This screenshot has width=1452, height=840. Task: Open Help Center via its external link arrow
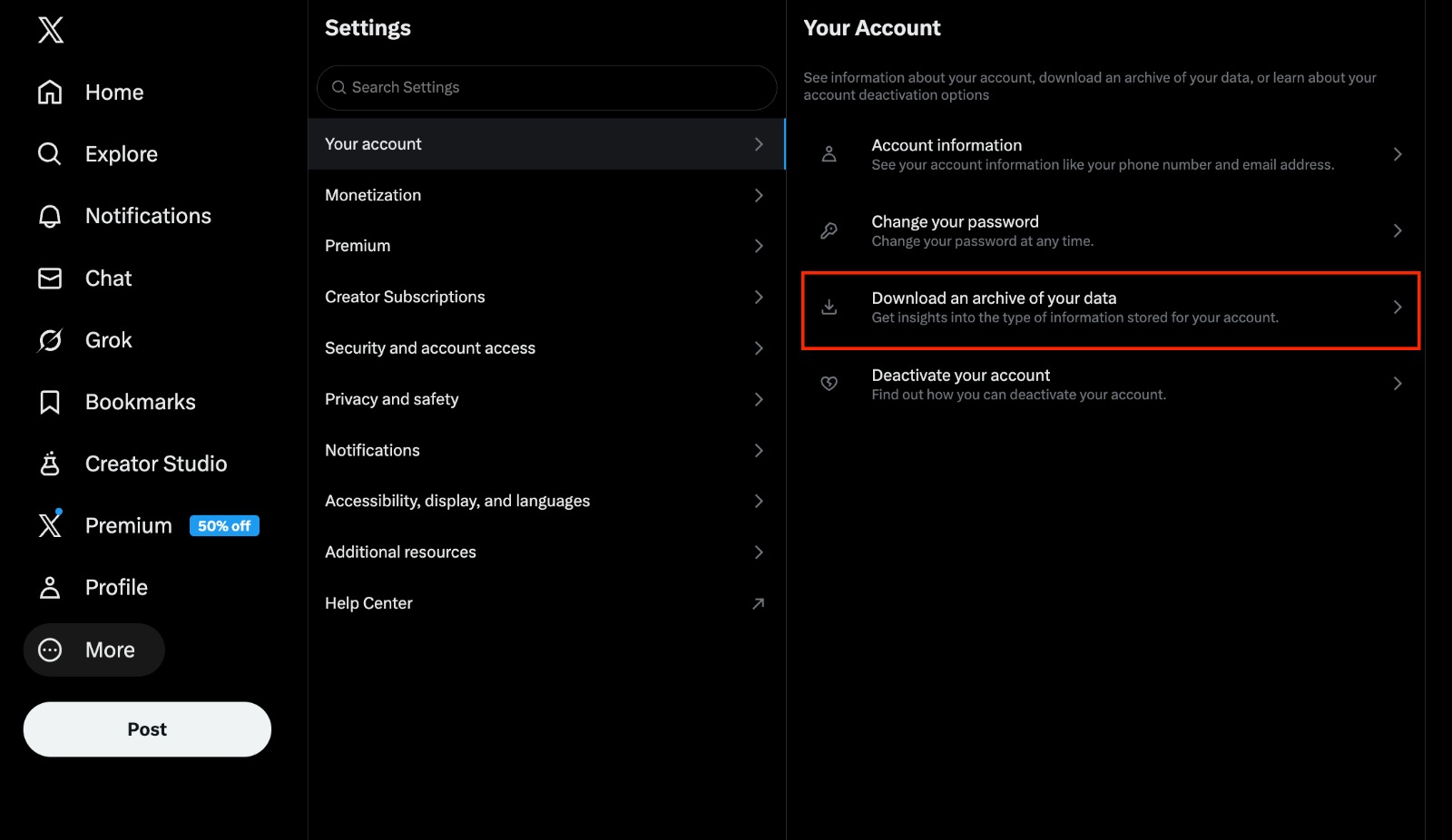coord(759,602)
